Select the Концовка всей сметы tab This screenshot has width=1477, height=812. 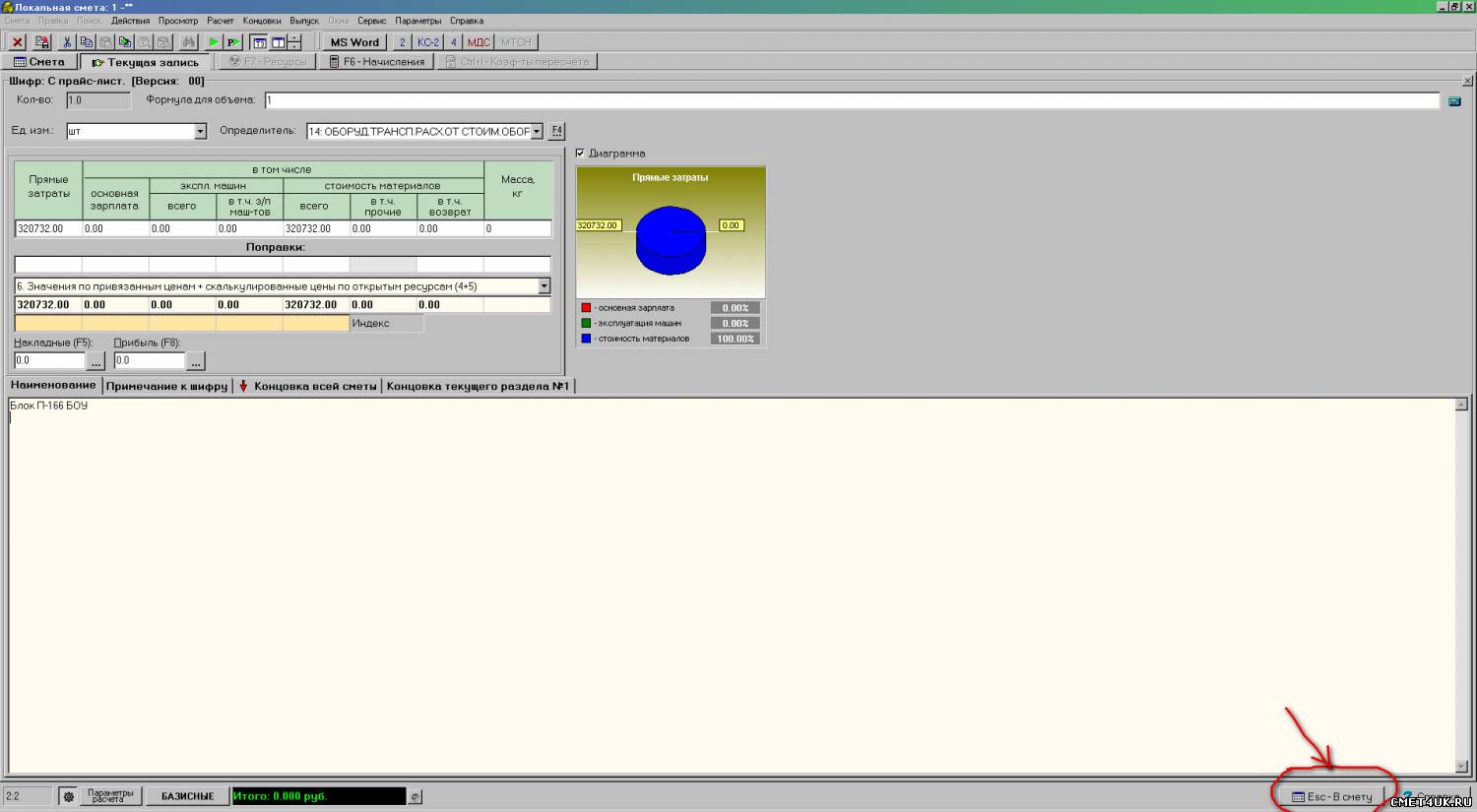tap(308, 386)
